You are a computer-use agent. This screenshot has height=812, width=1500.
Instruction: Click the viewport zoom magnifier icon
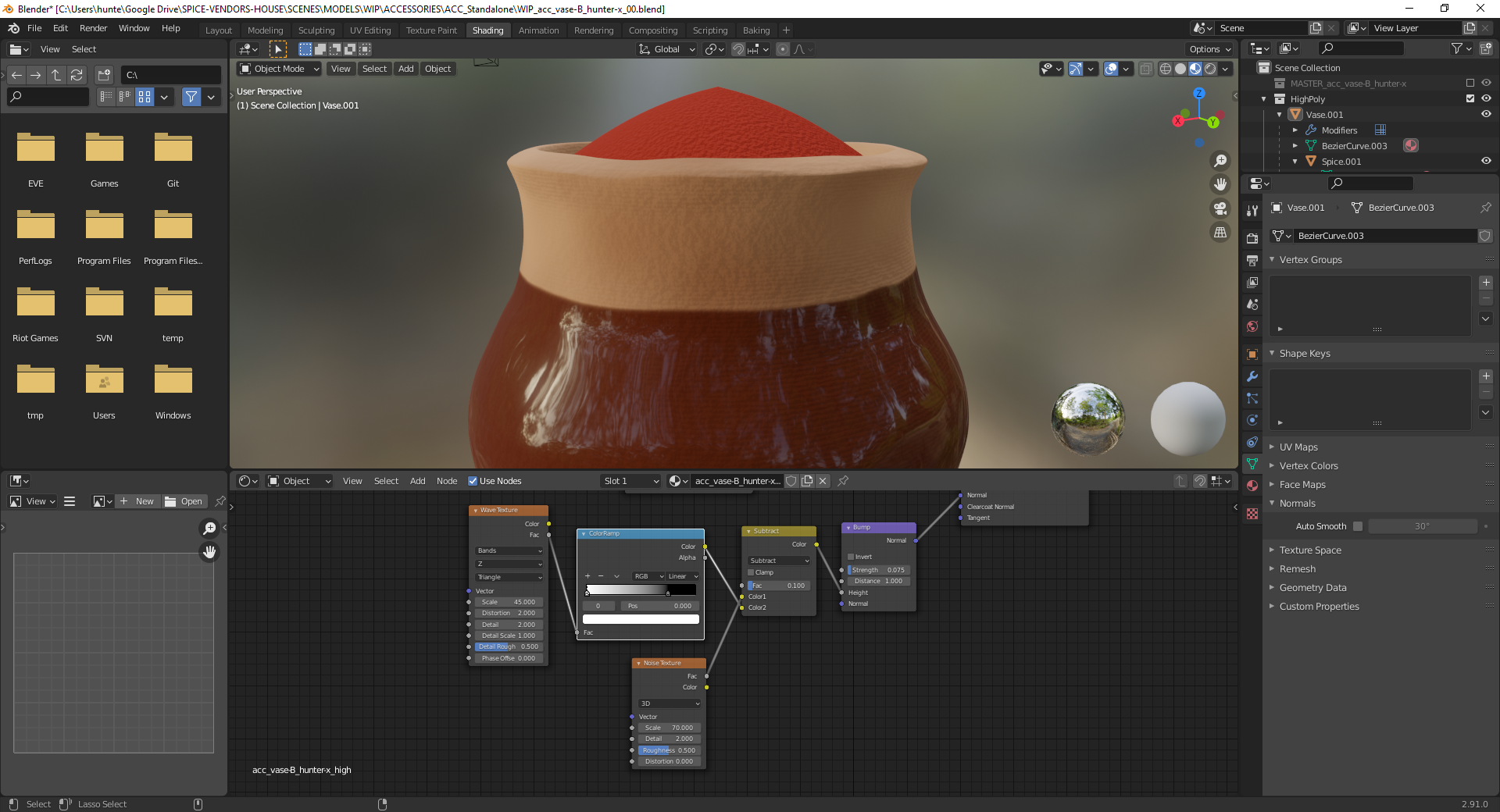point(1220,161)
